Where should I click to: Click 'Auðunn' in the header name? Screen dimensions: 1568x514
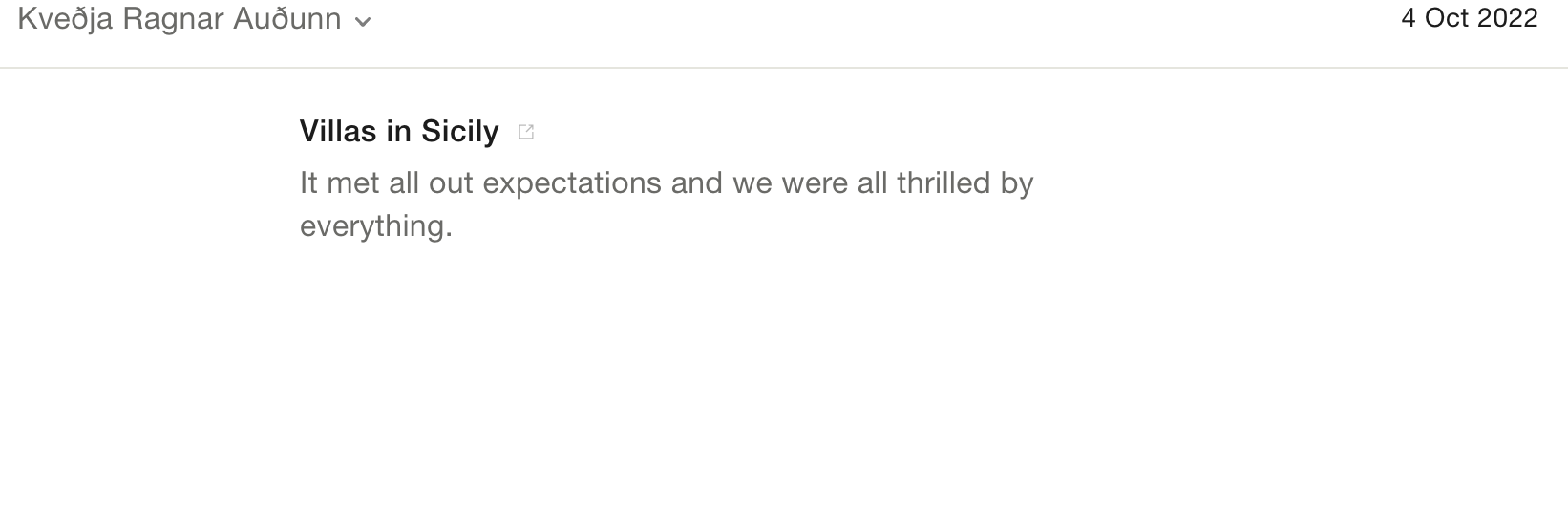click(287, 19)
